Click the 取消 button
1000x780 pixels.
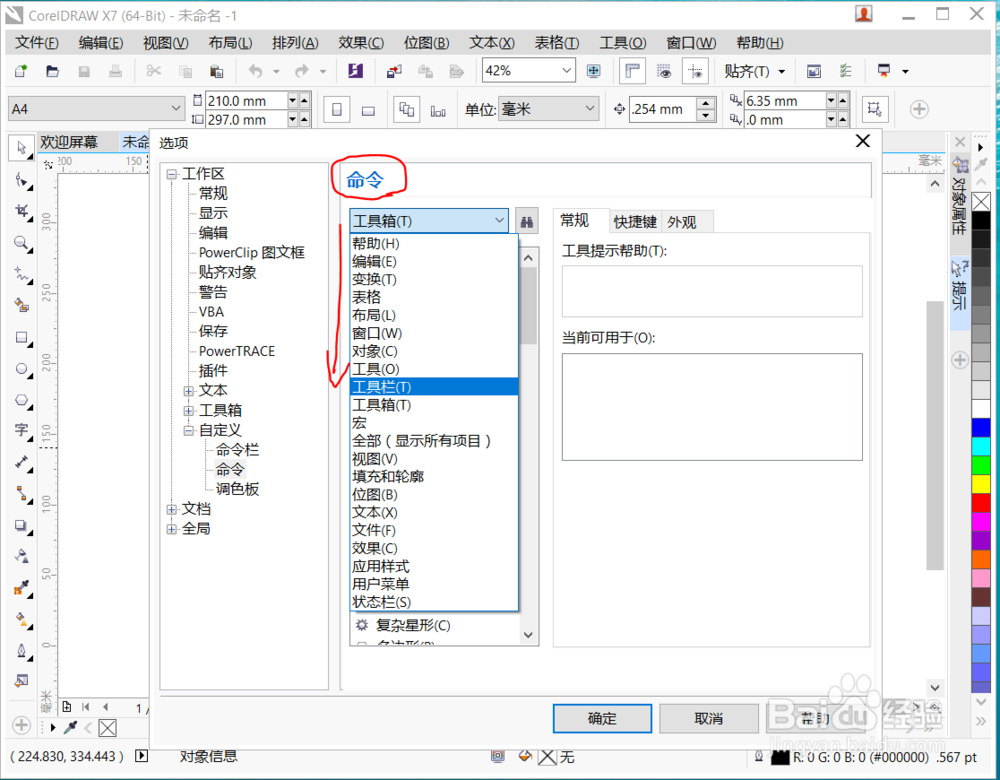click(709, 719)
